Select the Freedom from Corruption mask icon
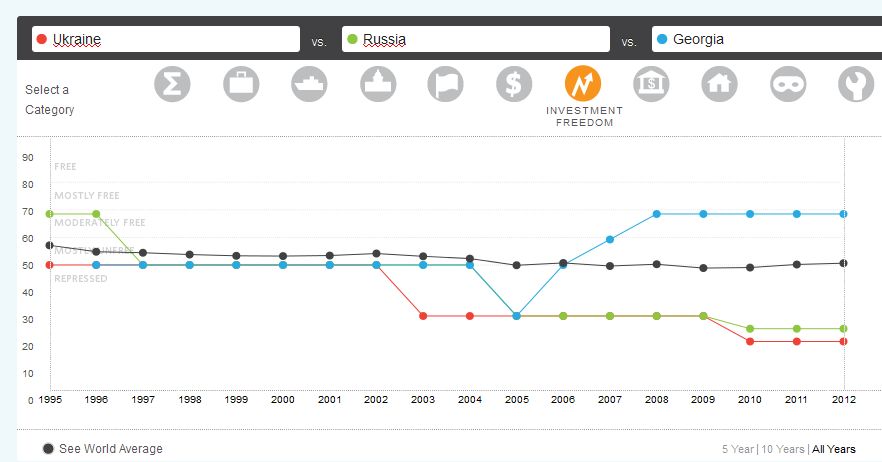The width and height of the screenshot is (882, 462). tap(788, 84)
